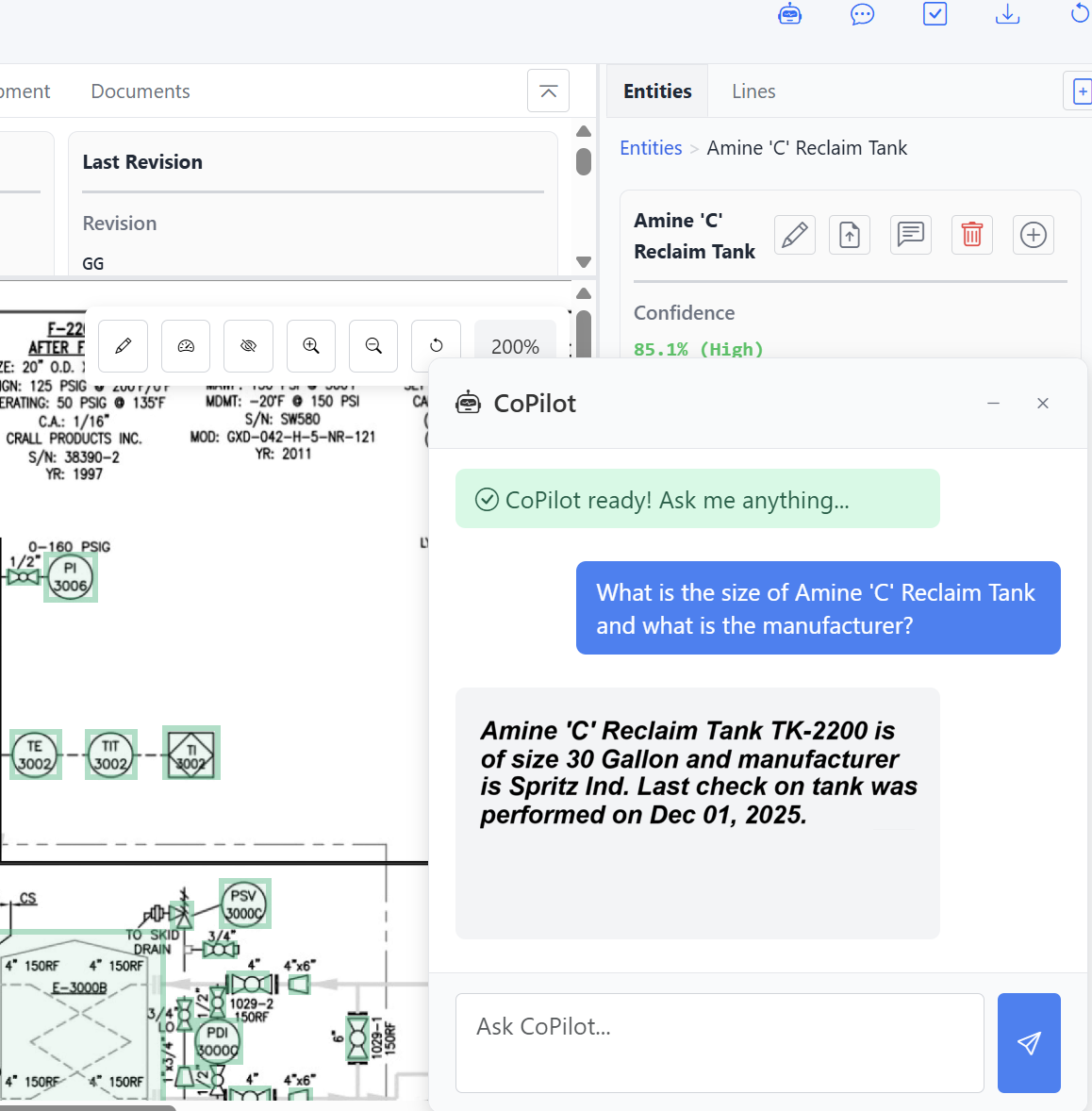Refresh the workspace with the reload icon
Screen dimensions: 1092x1111
click(1080, 14)
